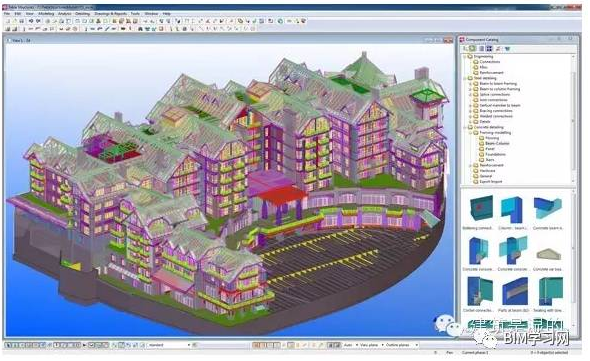Click the Open model toolbar icon
Image resolution: width=590 pixels, height=361 pixels.
(15, 21)
